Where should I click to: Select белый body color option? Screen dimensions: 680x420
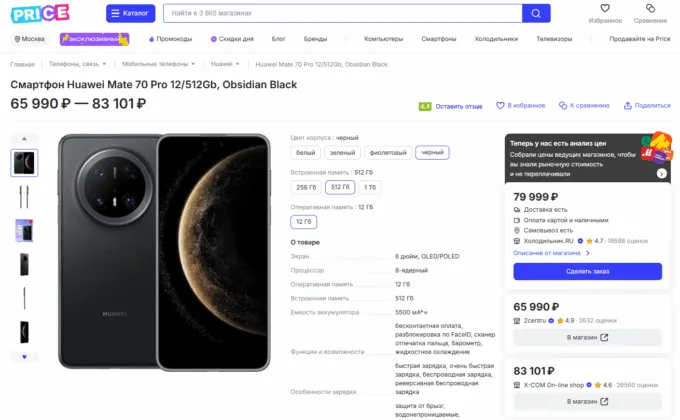point(306,152)
